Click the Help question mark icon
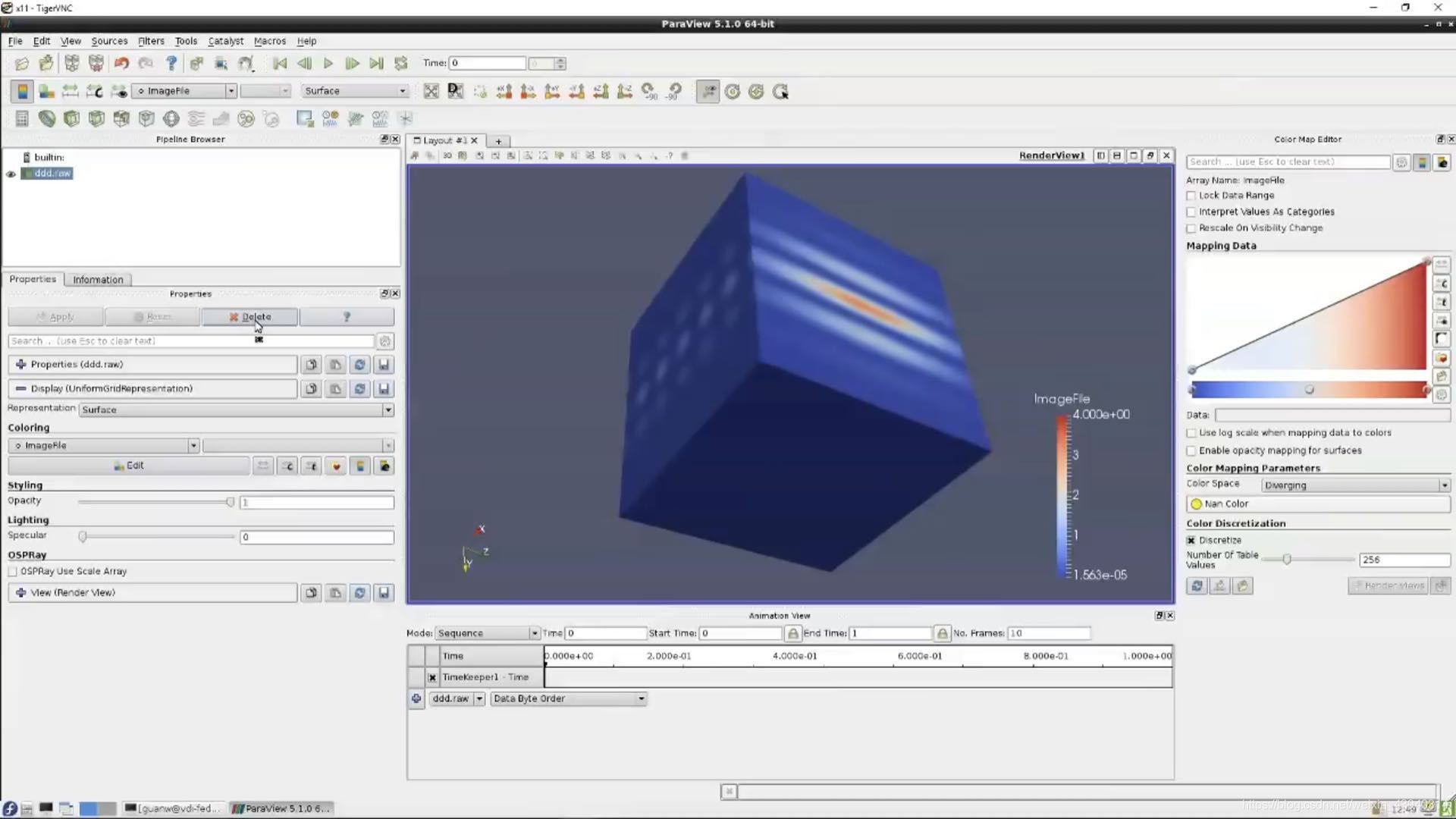The height and width of the screenshot is (819, 1456). (x=171, y=64)
